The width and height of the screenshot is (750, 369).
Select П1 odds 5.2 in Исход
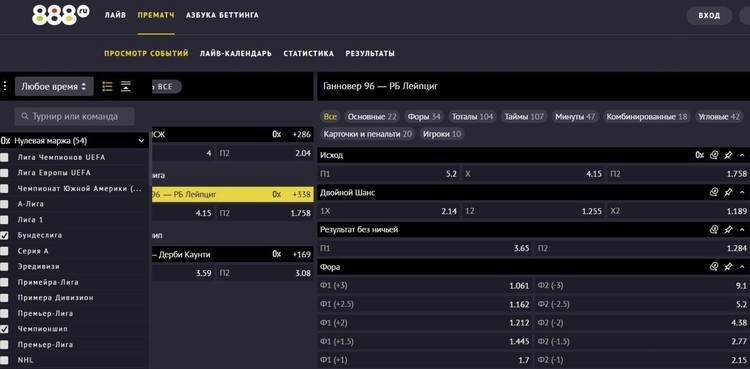click(x=388, y=174)
